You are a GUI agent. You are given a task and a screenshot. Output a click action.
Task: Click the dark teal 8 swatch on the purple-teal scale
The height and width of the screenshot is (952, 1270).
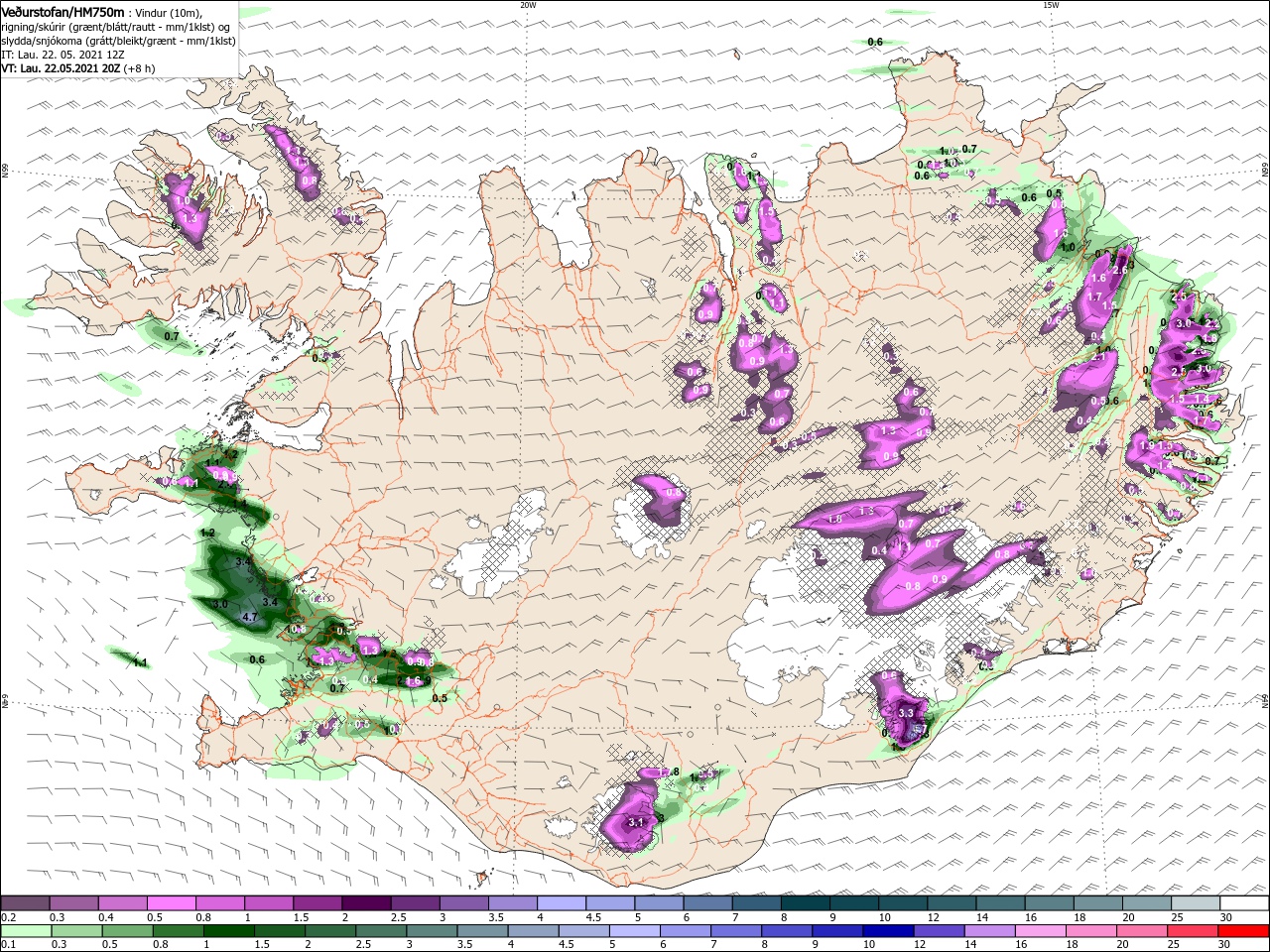[805, 903]
